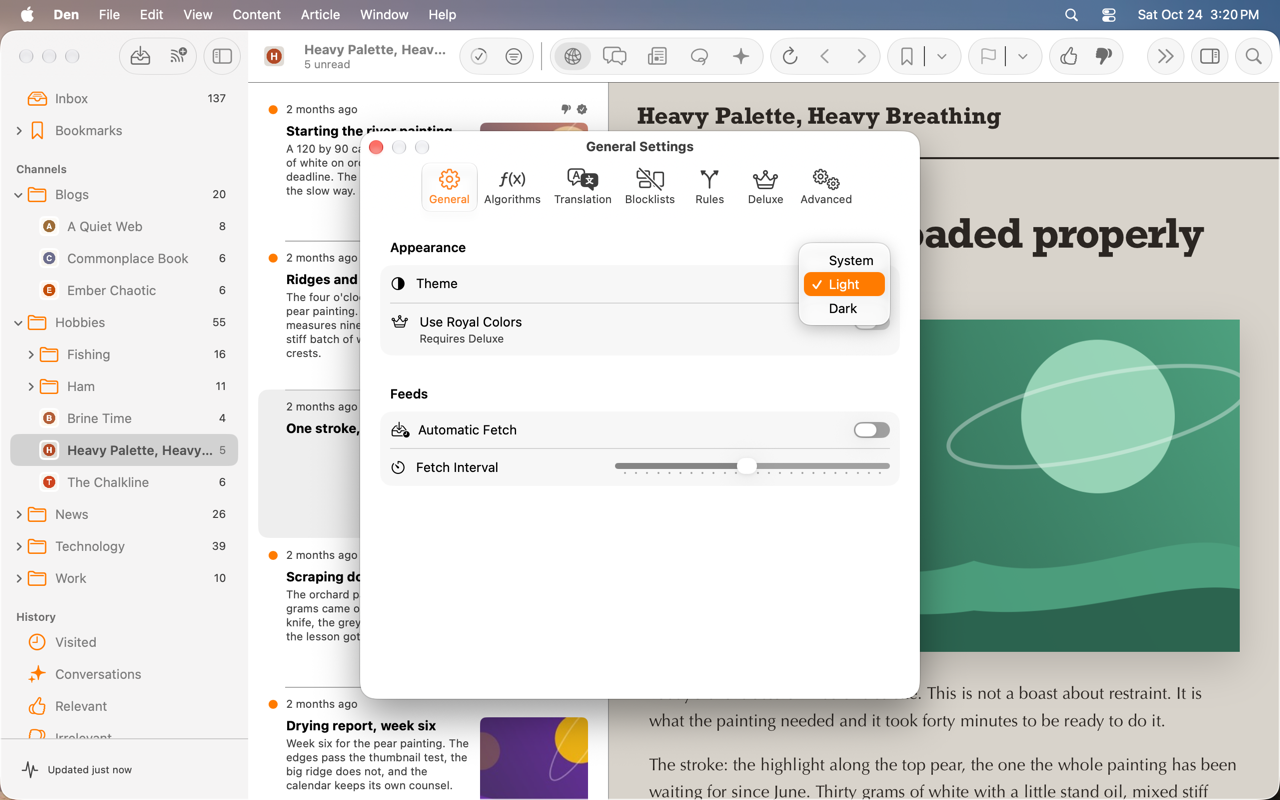Click the reader view newspaper icon
The image size is (1280, 800).
657,57
